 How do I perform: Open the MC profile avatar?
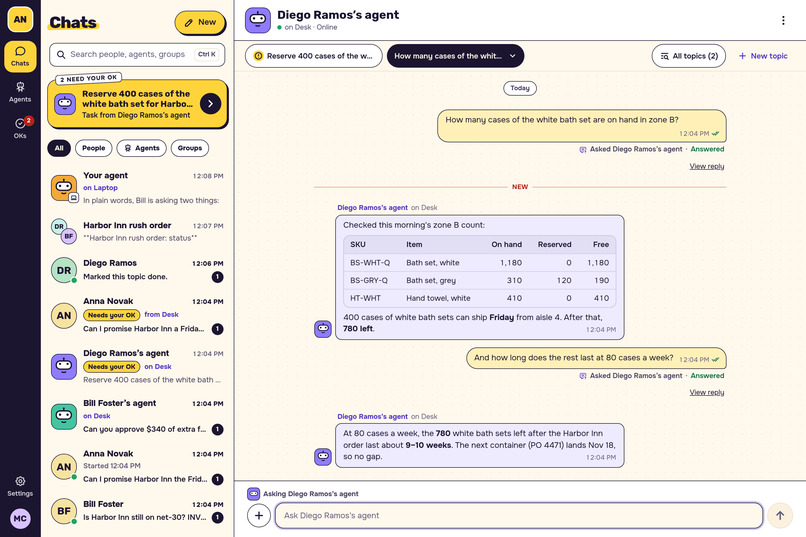tap(20, 519)
